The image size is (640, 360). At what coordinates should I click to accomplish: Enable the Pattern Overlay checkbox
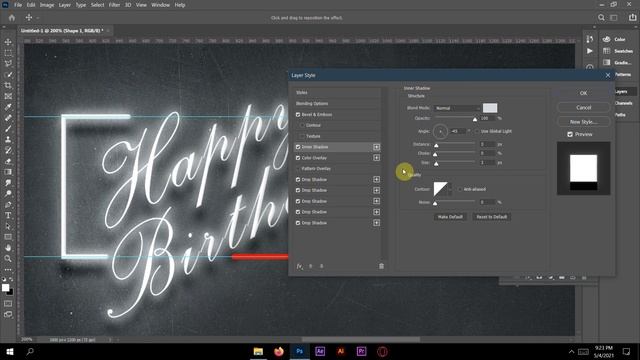(x=298, y=169)
